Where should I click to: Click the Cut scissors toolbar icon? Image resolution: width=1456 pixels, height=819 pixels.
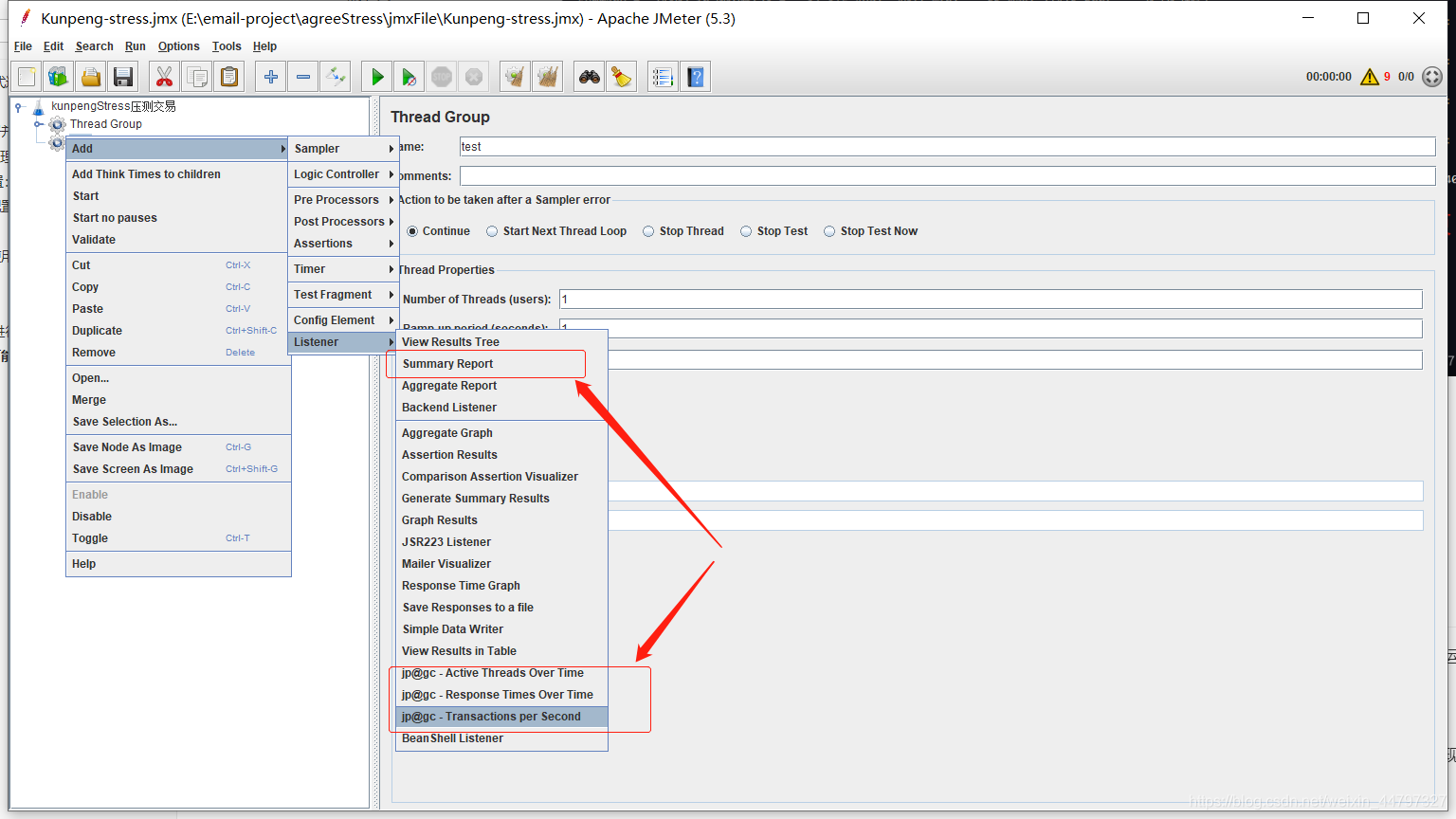165,77
